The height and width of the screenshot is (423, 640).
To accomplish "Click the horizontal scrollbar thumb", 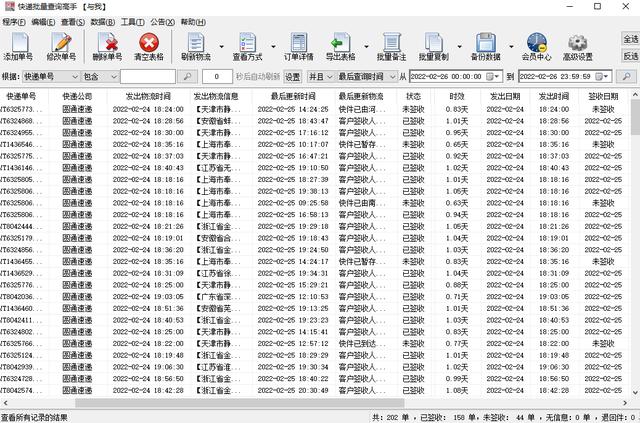I will (240, 403).
